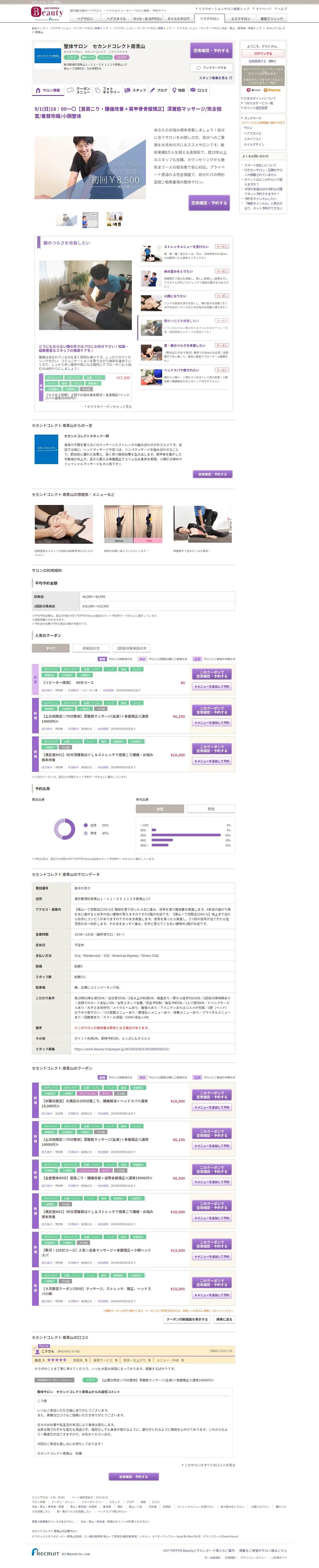Click bottom centered 空席確認・予約する button
319x1568 pixels.
coord(133,1477)
